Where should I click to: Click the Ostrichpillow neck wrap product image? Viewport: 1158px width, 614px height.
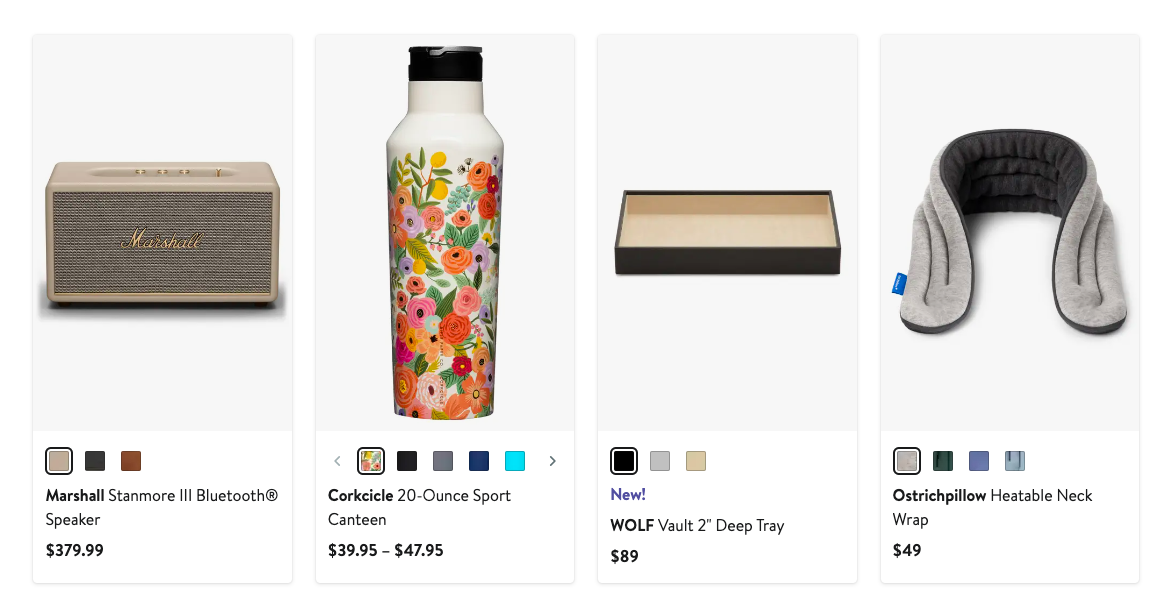(x=1009, y=235)
